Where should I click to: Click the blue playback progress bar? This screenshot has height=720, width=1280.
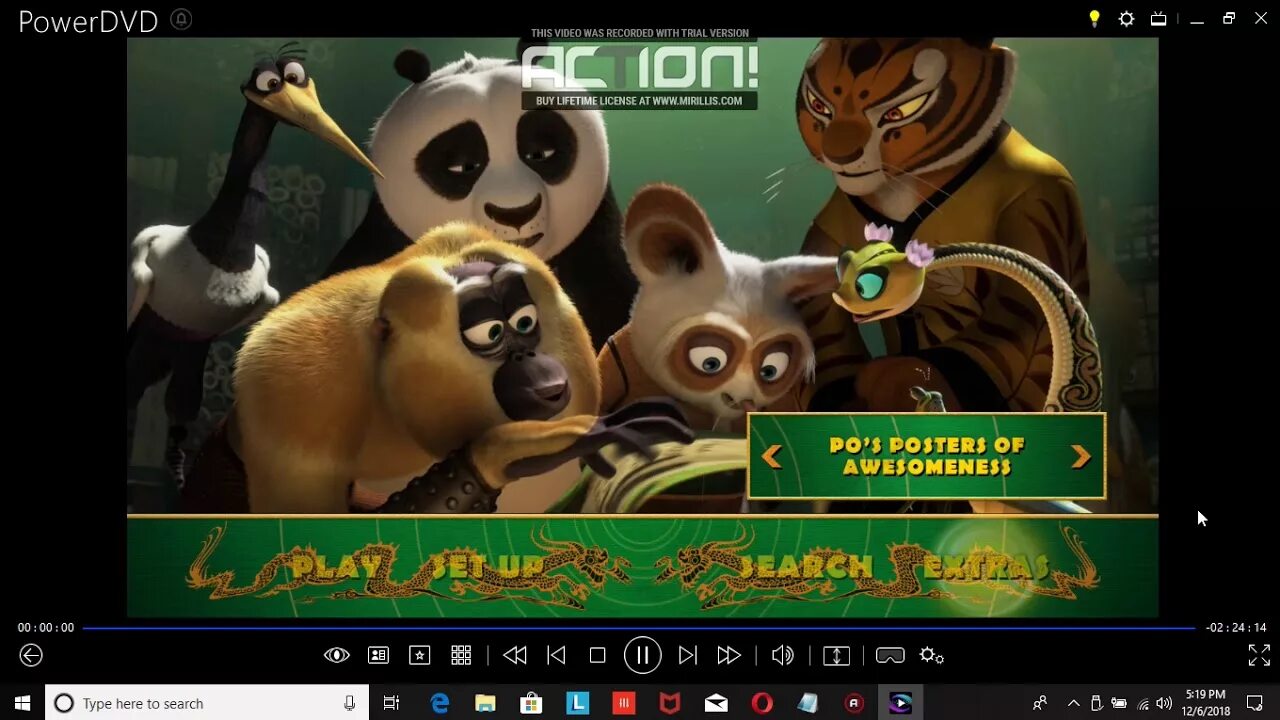click(x=639, y=628)
